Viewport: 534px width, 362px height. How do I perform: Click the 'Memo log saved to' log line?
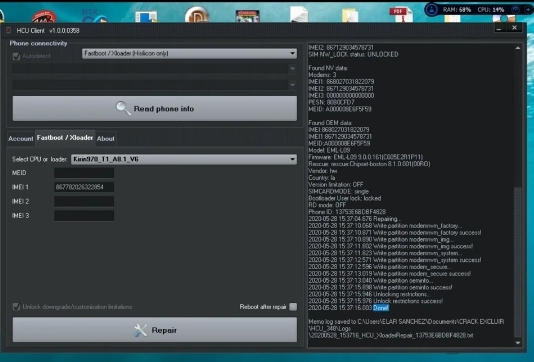pyautogui.click(x=406, y=321)
